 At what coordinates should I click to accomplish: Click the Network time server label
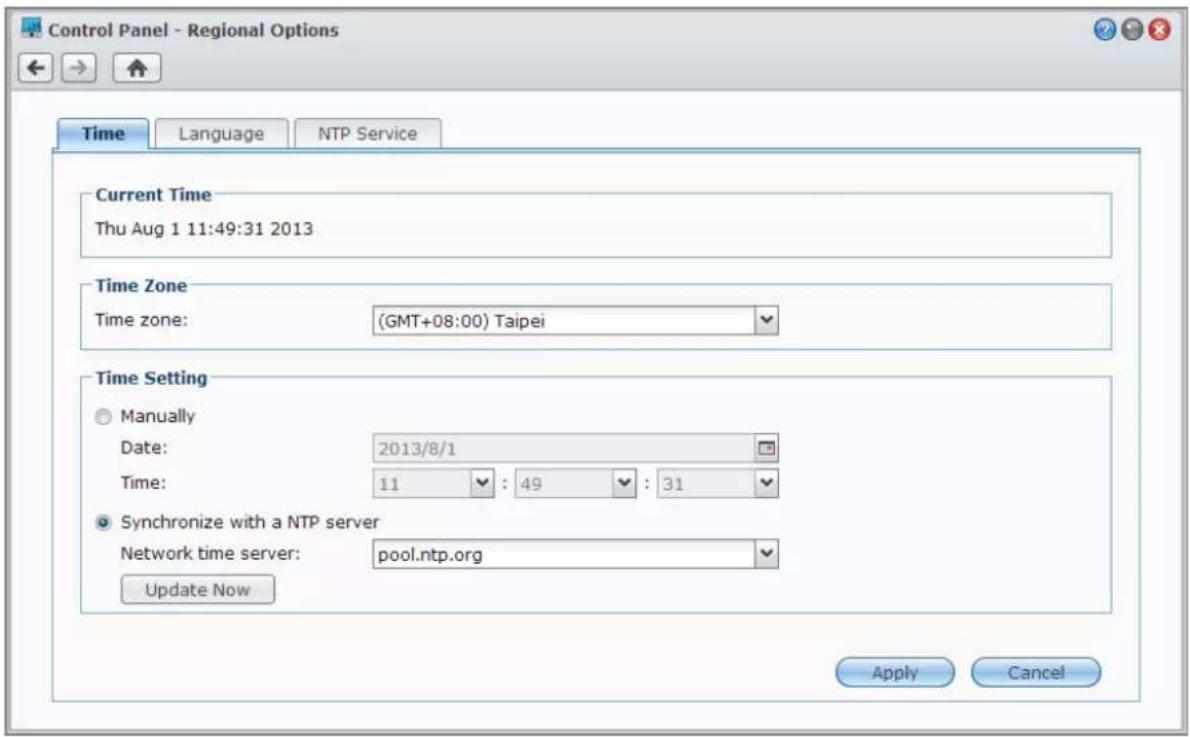click(x=210, y=553)
